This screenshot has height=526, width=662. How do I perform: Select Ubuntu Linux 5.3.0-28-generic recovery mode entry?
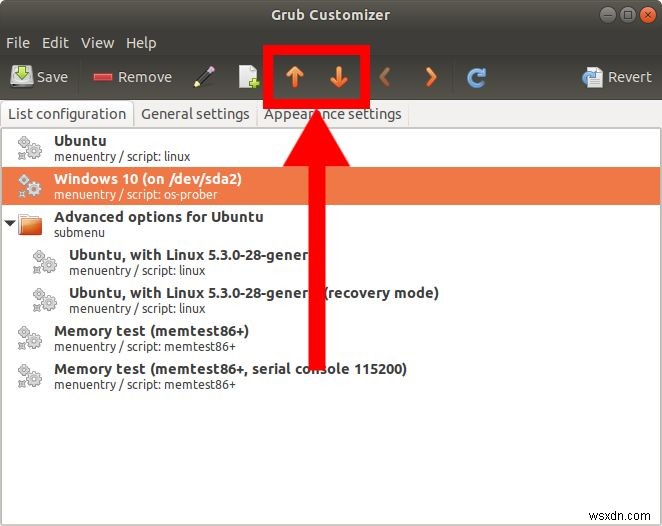click(x=331, y=300)
